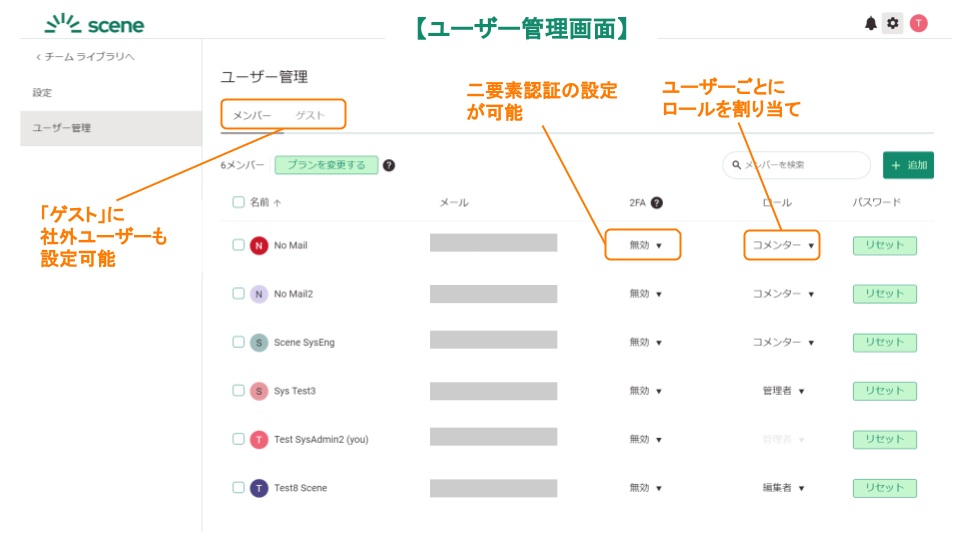This screenshot has width=960, height=540.
Task: Click the scene logo
Action: point(94,24)
